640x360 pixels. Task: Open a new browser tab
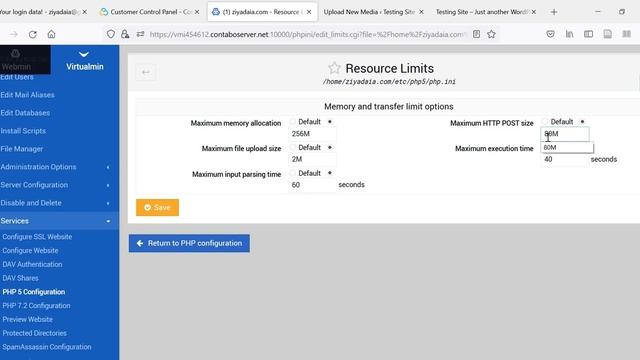pyautogui.click(x=554, y=12)
